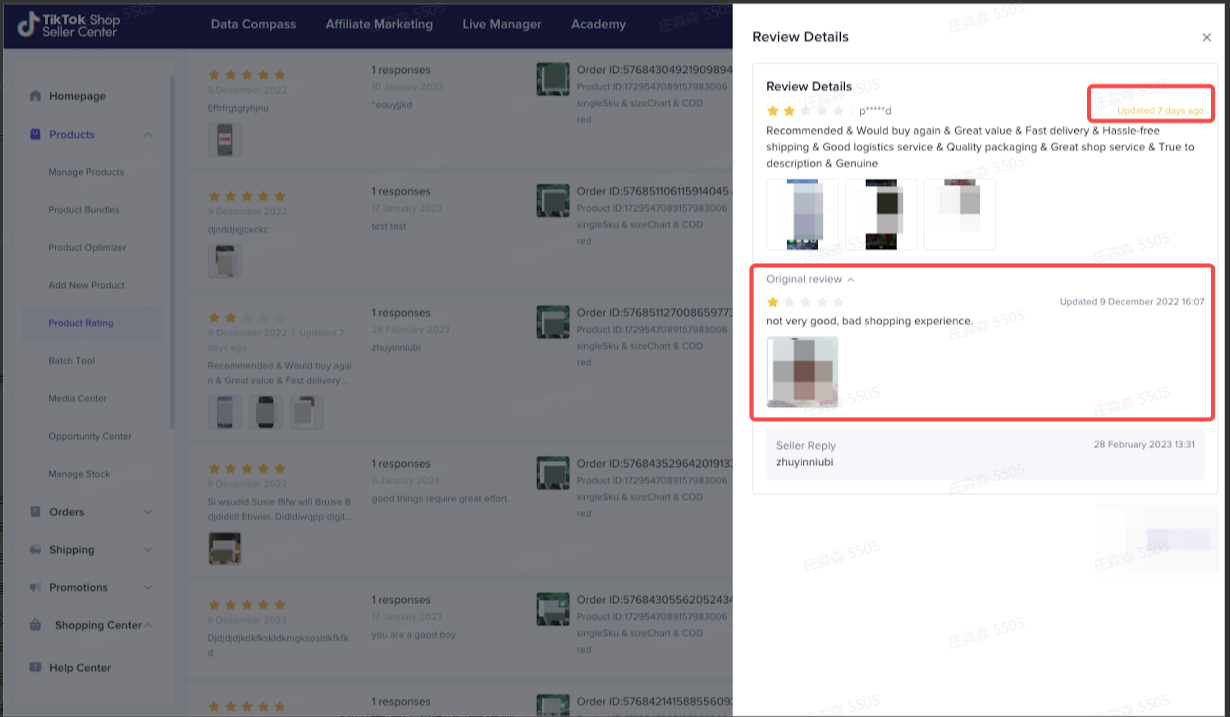Viewport: 1230px width, 717px height.
Task: Open Product Bundles page
Action: point(84,210)
